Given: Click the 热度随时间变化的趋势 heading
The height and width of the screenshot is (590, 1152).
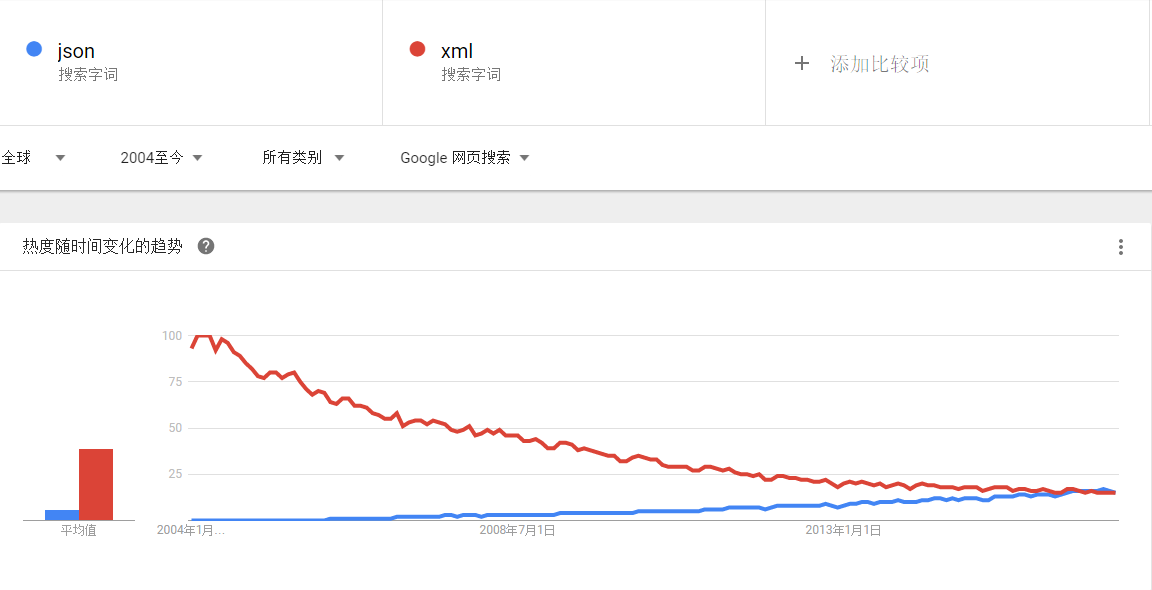Looking at the screenshot, I should [103, 246].
